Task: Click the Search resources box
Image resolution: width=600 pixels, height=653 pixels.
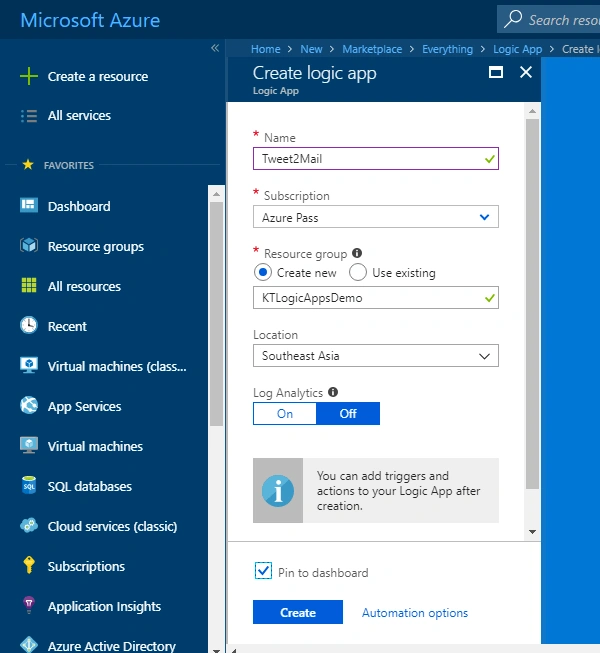Action: [548, 19]
